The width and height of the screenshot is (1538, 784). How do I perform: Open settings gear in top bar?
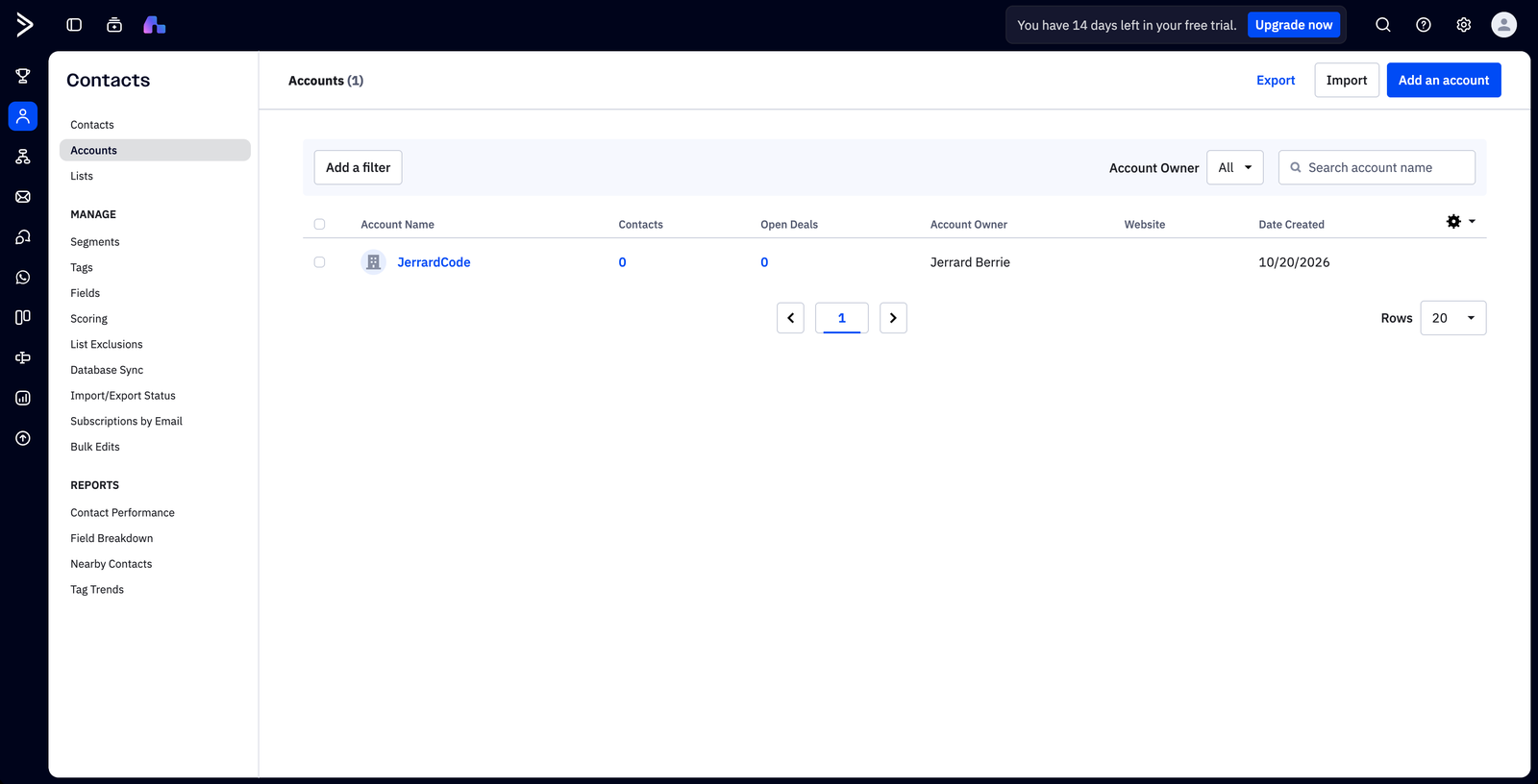(x=1464, y=25)
